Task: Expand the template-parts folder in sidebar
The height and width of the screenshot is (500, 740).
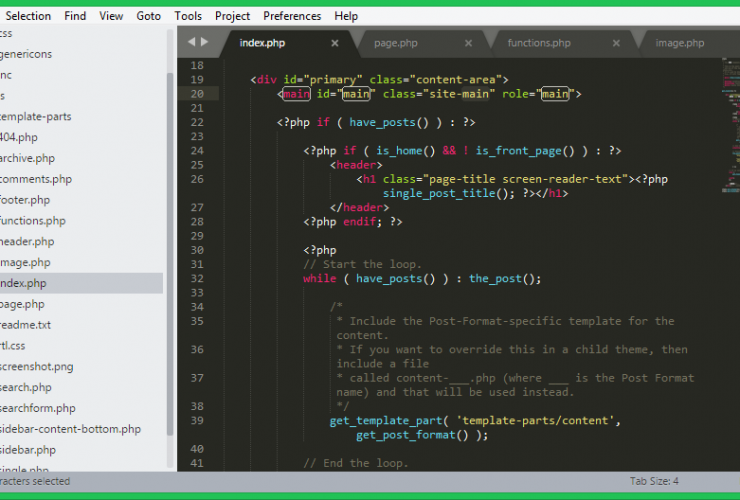Action: click(36, 116)
